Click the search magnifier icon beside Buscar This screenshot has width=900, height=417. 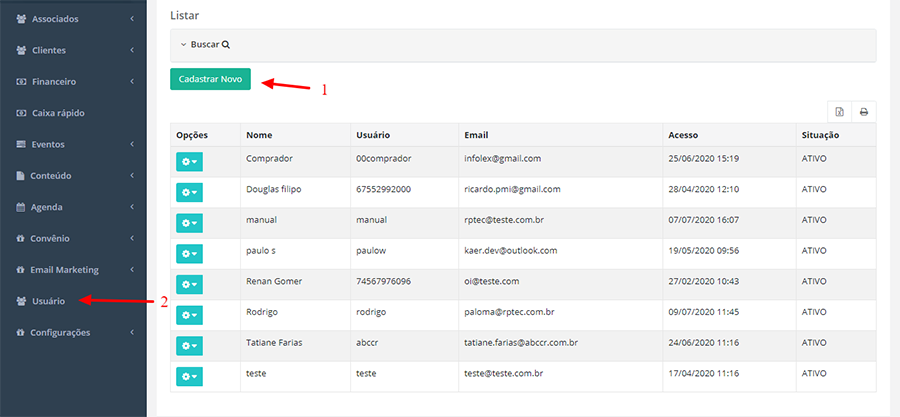click(x=226, y=44)
